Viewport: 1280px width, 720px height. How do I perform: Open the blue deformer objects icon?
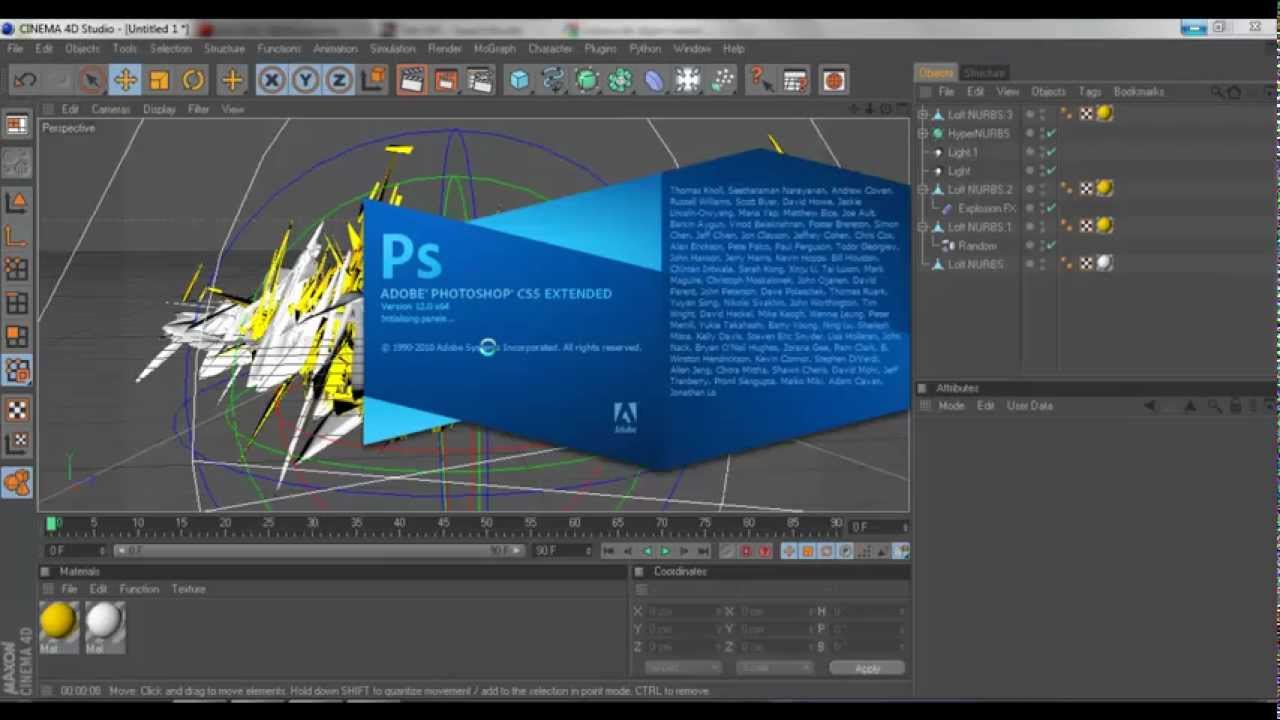click(654, 80)
